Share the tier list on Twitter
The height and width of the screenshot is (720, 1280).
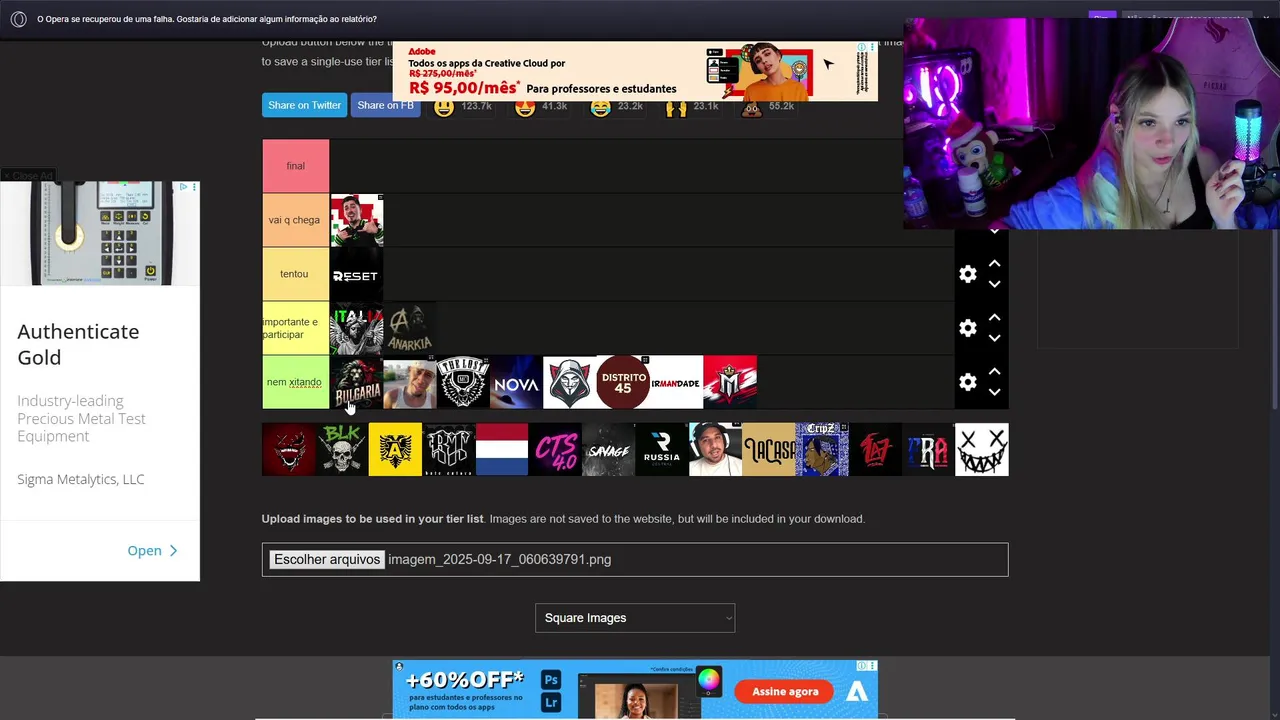click(x=304, y=105)
